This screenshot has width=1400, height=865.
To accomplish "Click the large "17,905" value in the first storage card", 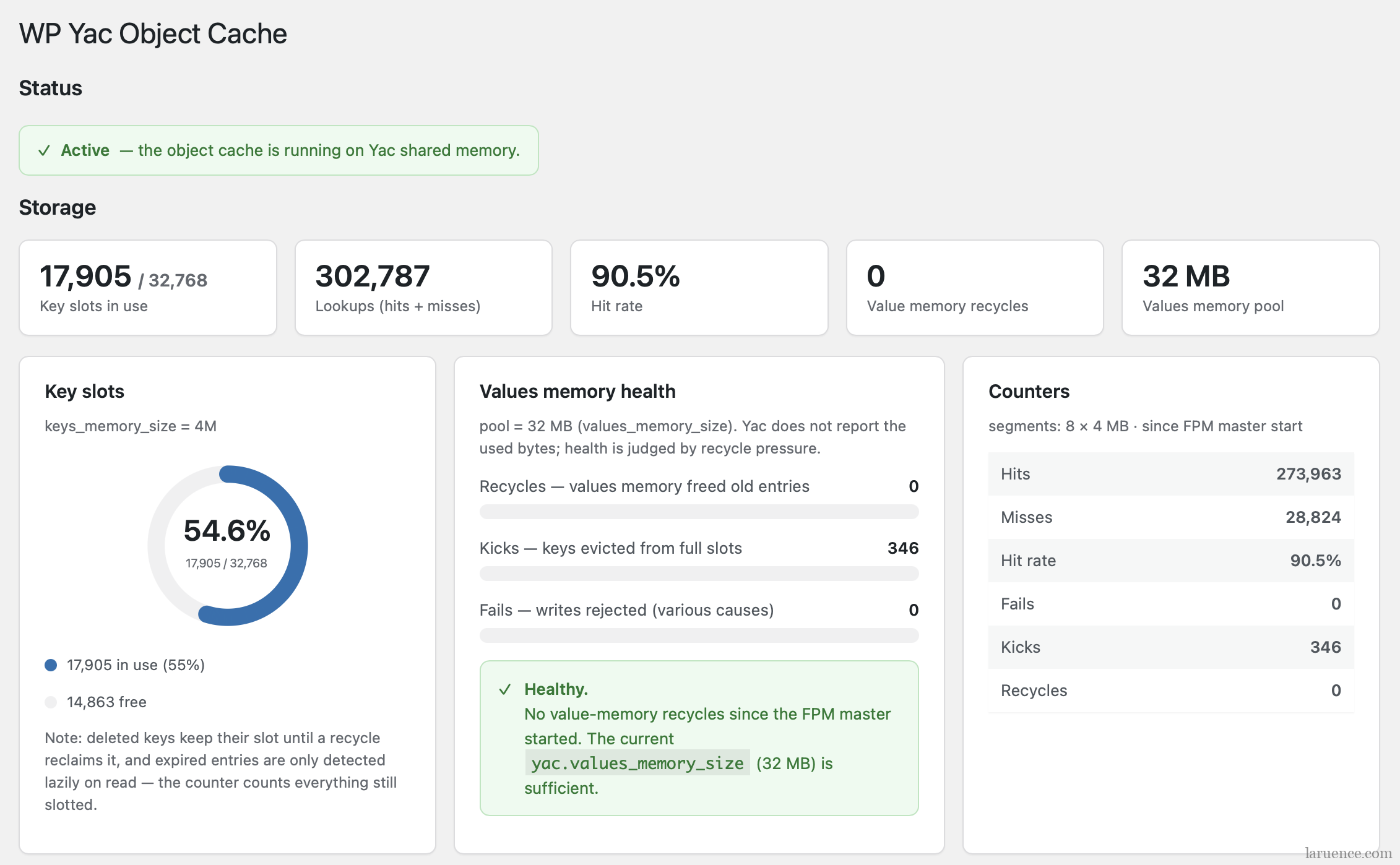I will [85, 276].
